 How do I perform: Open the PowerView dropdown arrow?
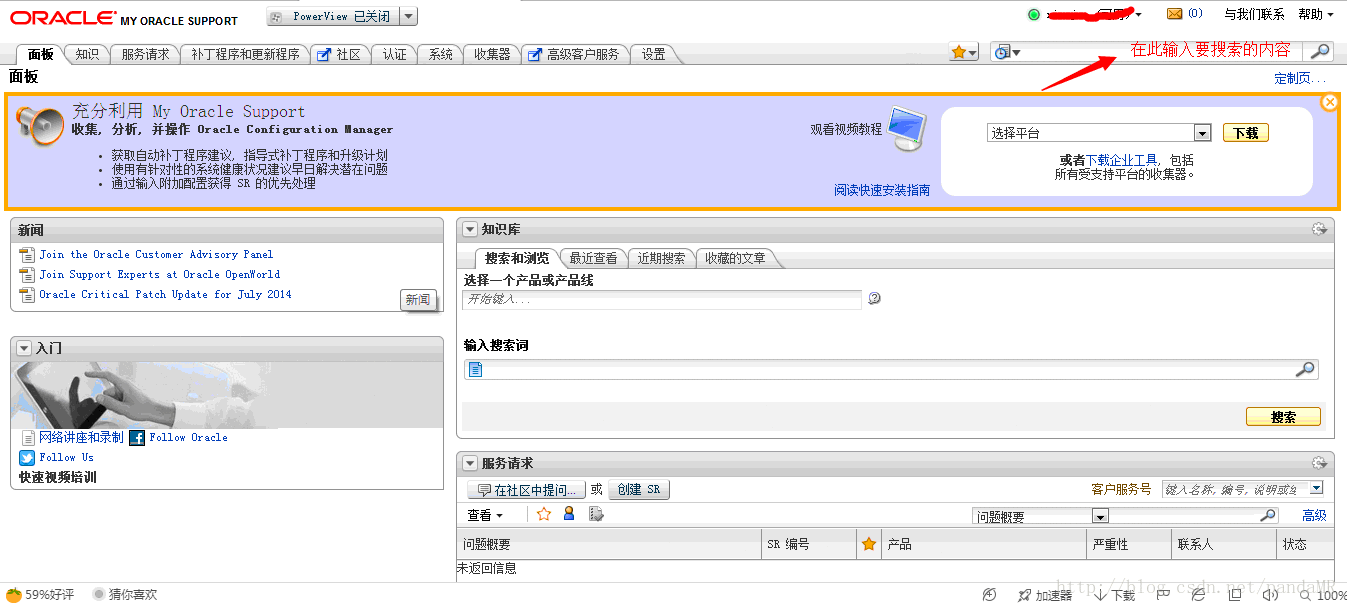coord(408,17)
